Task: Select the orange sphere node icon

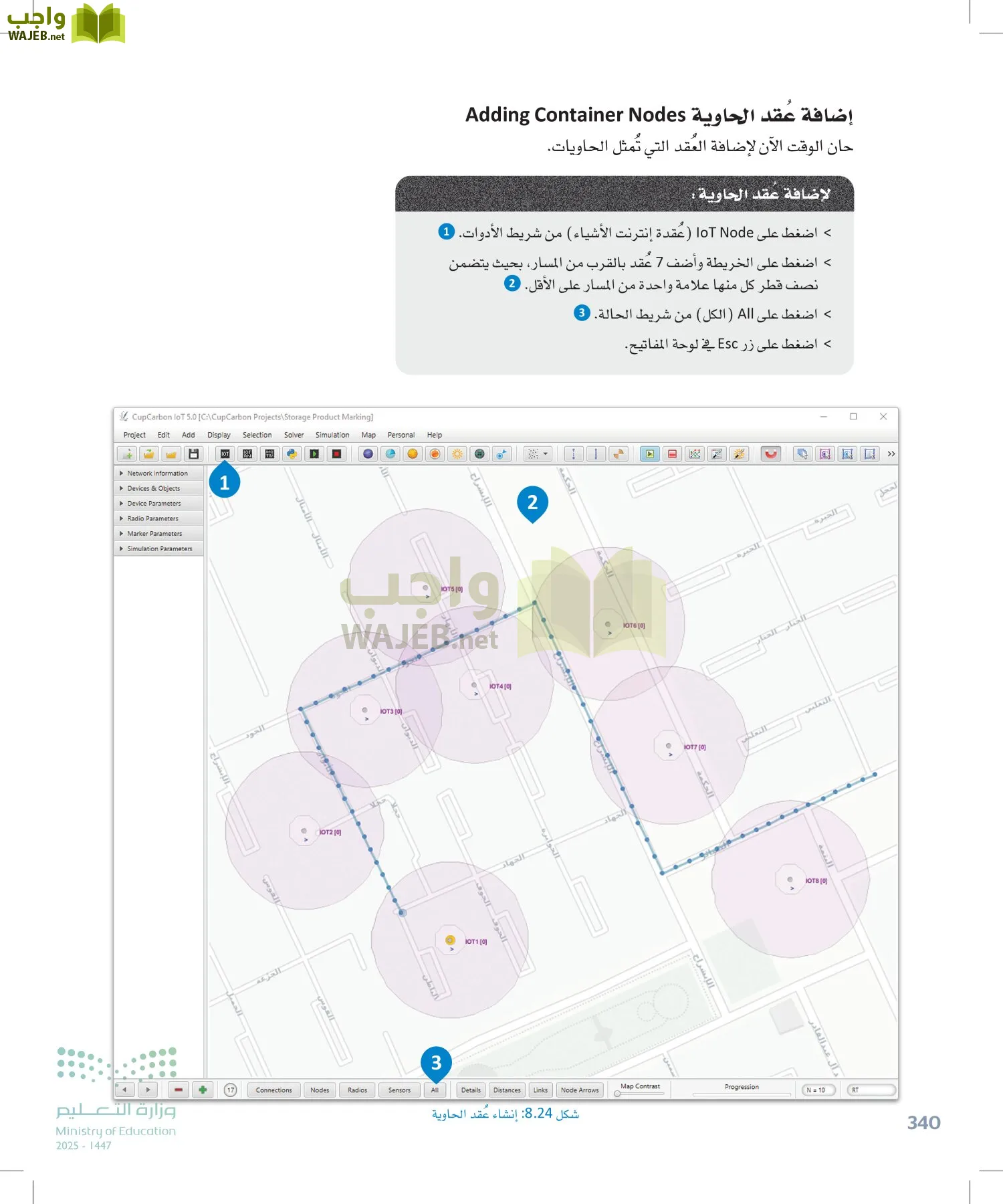Action: (413, 454)
